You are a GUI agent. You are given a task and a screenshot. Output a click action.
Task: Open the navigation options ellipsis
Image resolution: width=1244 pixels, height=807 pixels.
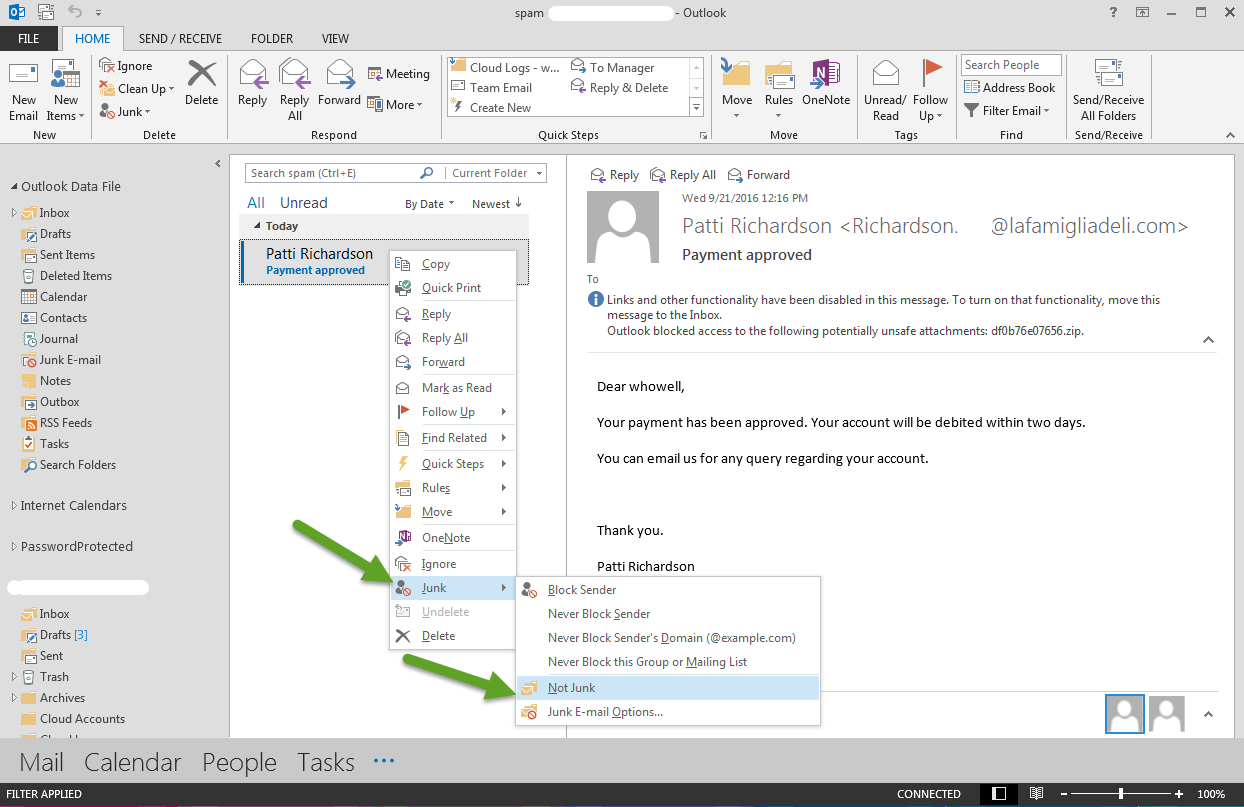coord(384,761)
